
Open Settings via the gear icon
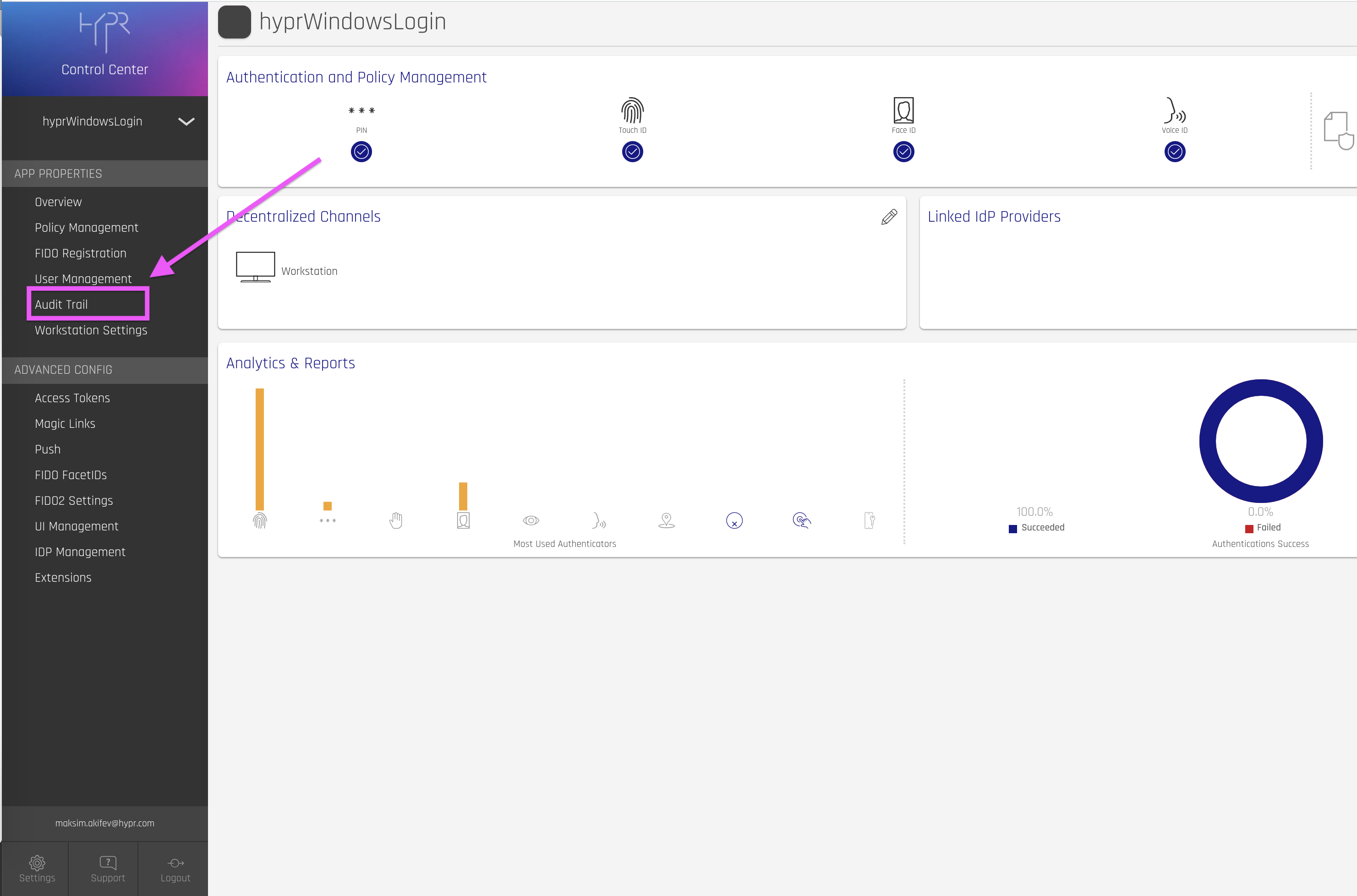(37, 863)
